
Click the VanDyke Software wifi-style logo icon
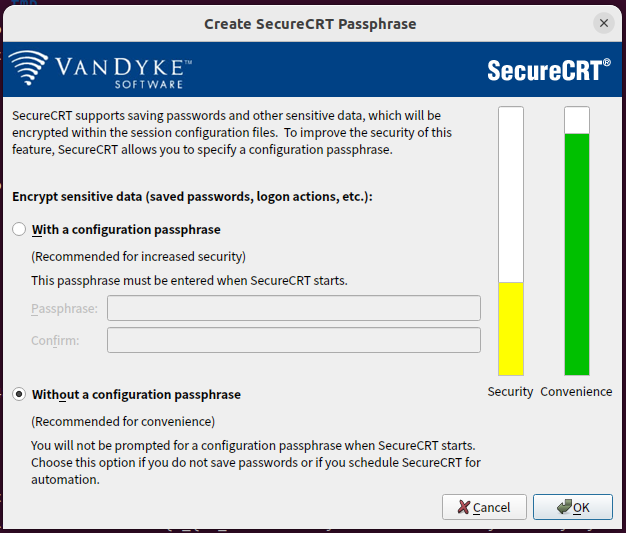(28, 68)
